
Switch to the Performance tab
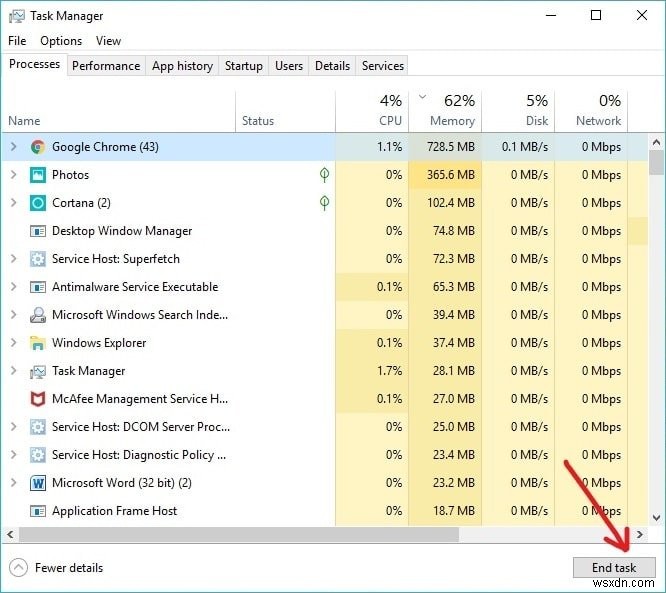[106, 66]
